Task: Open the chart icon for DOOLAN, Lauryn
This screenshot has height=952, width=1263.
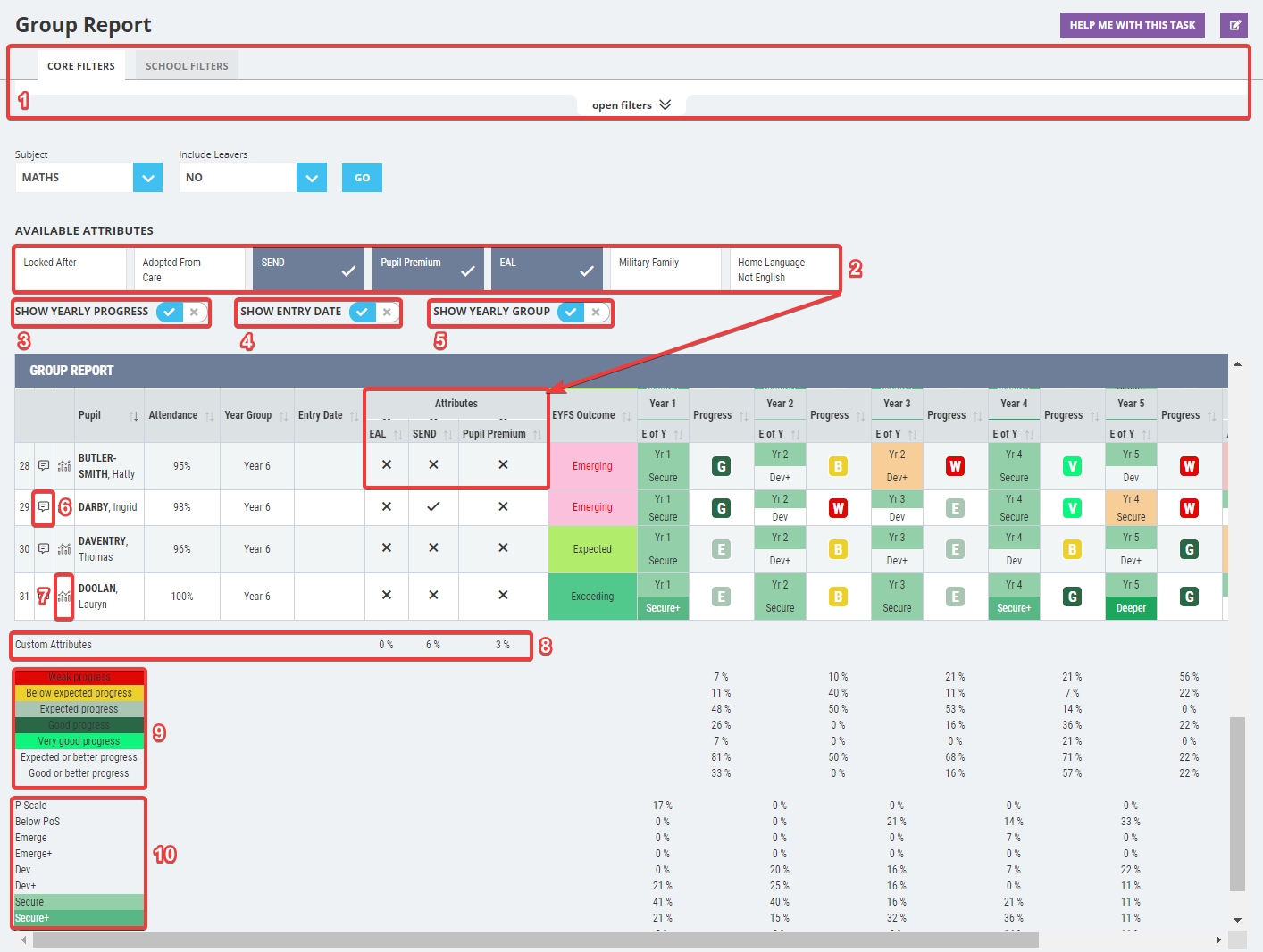Action: pos(64,597)
